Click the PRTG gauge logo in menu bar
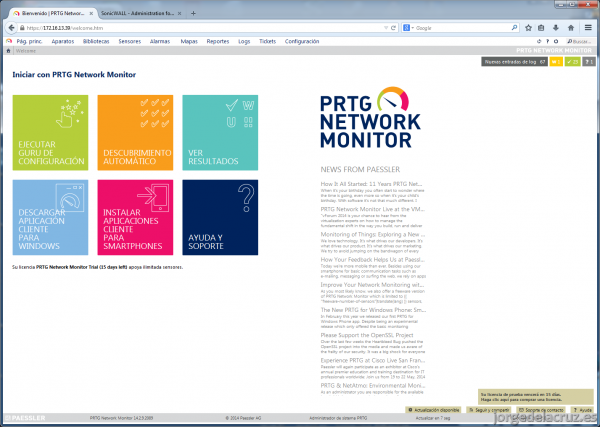600x427 pixels. (9, 41)
